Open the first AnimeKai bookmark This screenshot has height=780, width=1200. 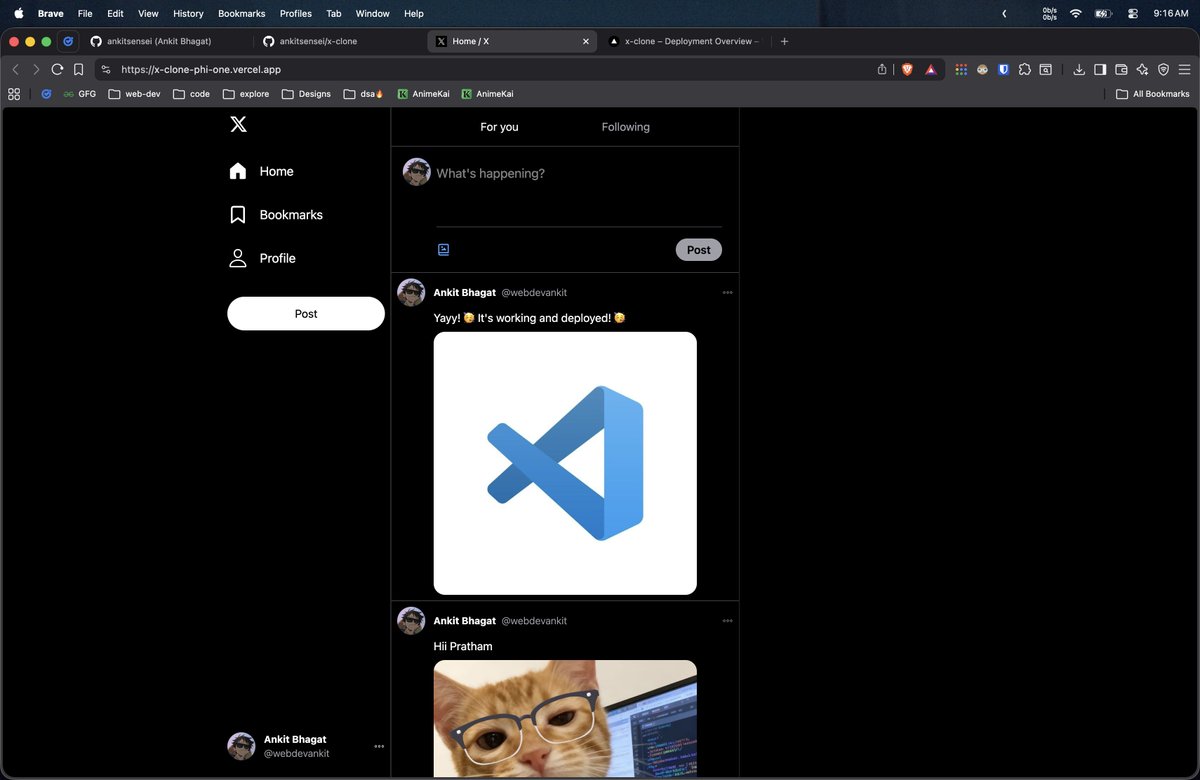tap(423, 94)
